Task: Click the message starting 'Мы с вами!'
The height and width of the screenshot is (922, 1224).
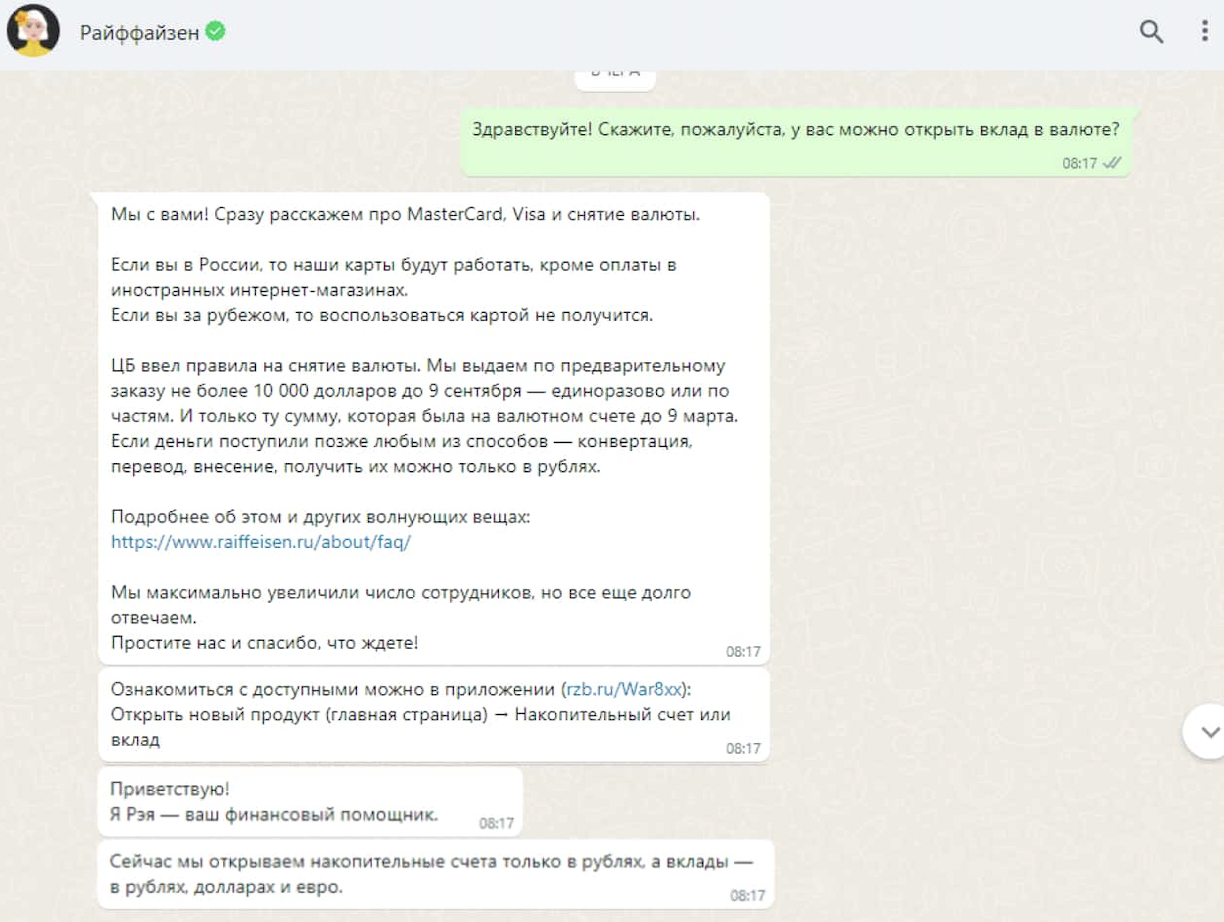Action: tap(434, 429)
